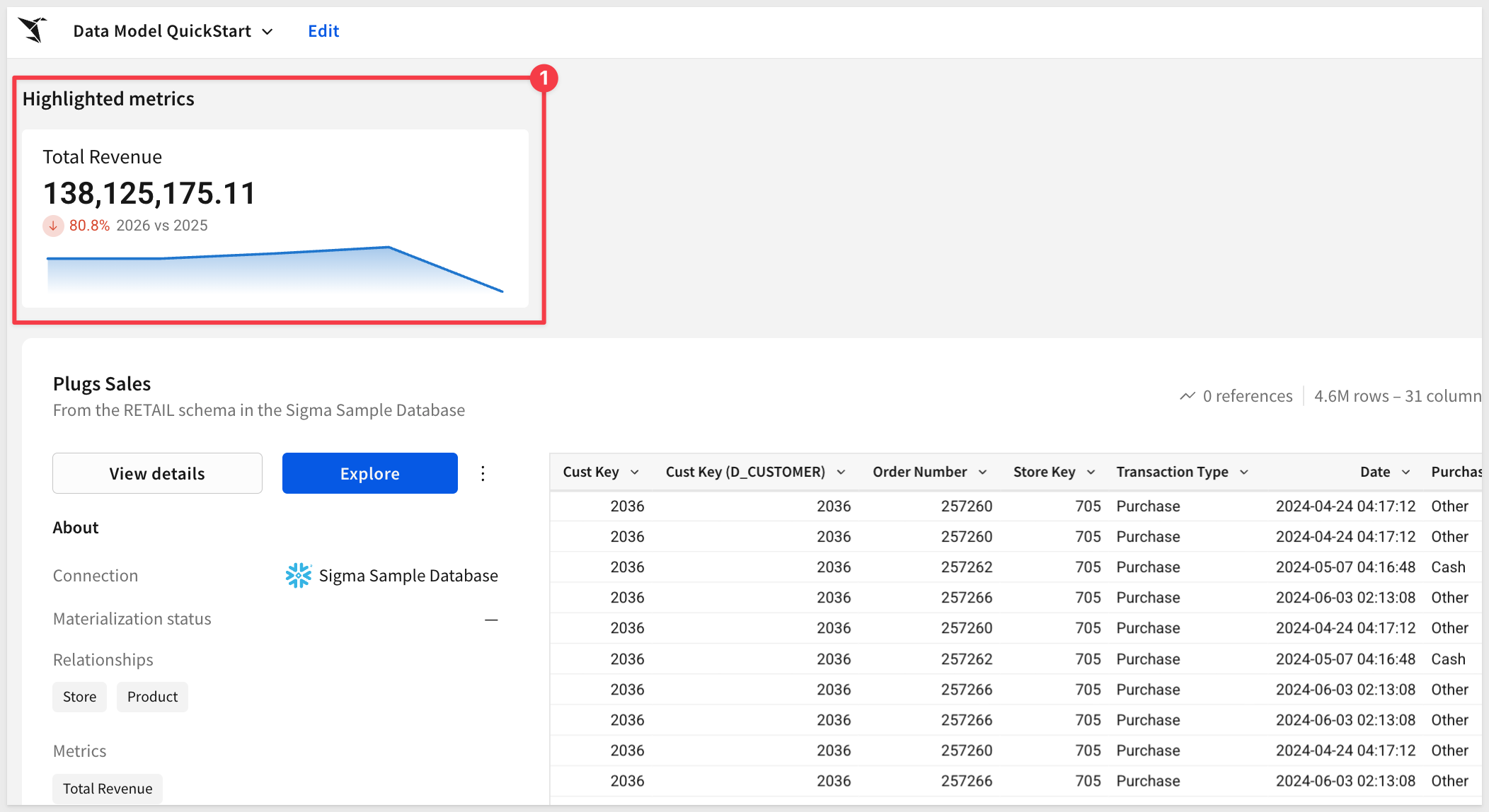
Task: Open the Date column dropdown arrow
Action: point(1405,472)
